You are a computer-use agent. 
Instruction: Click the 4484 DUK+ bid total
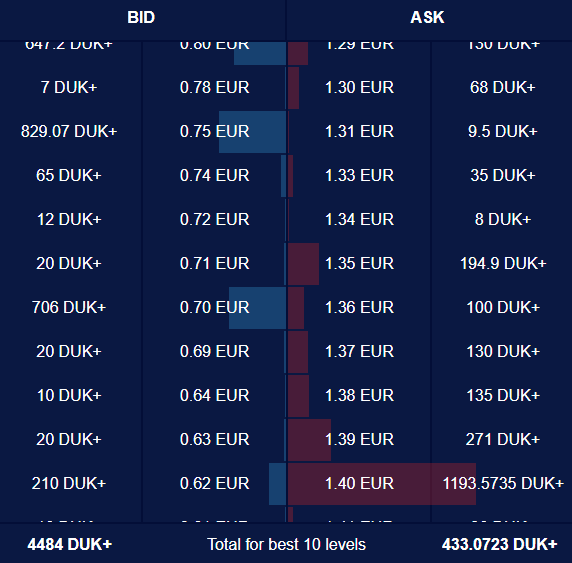click(70, 544)
